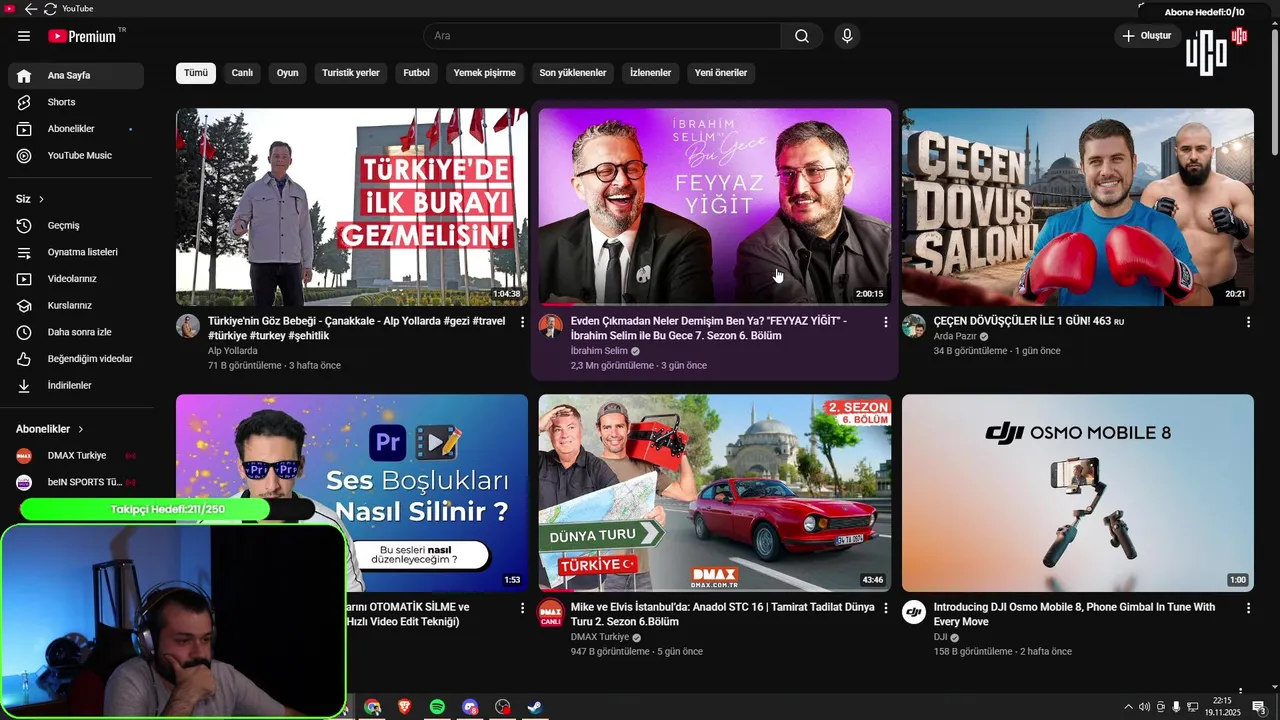1280x720 pixels.
Task: Expand the Abonelikler section header
Action: (x=50, y=429)
